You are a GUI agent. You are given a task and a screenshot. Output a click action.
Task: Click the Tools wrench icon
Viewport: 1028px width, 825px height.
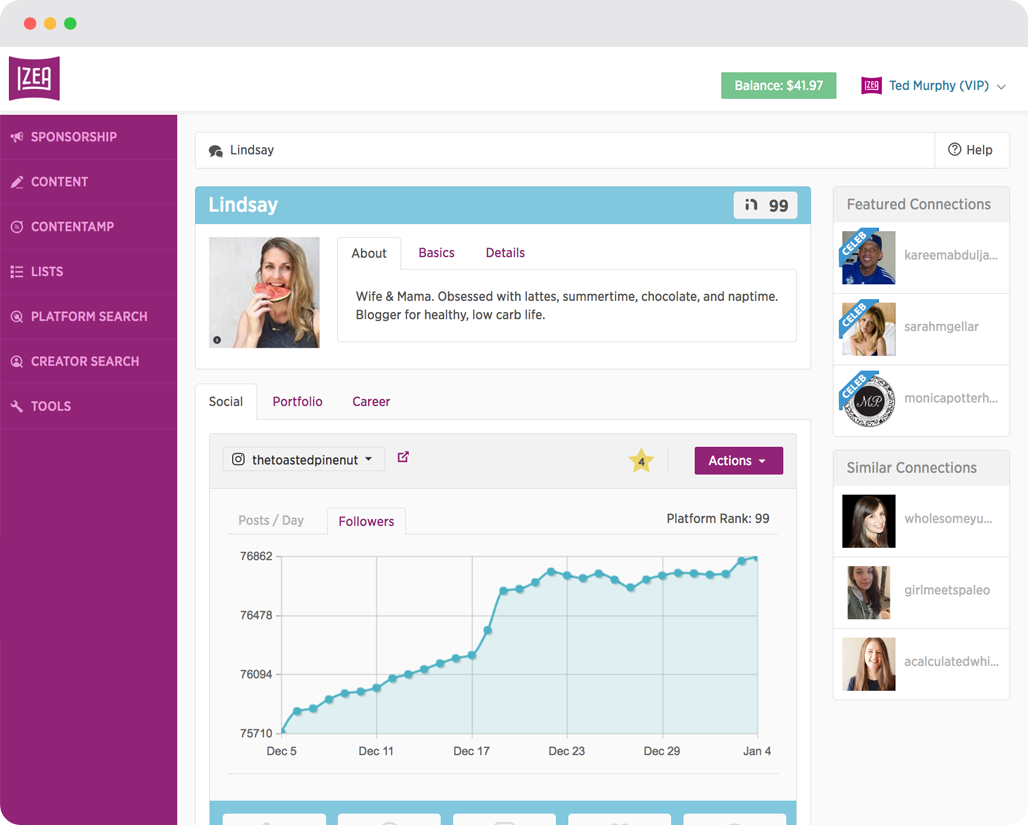(x=17, y=407)
